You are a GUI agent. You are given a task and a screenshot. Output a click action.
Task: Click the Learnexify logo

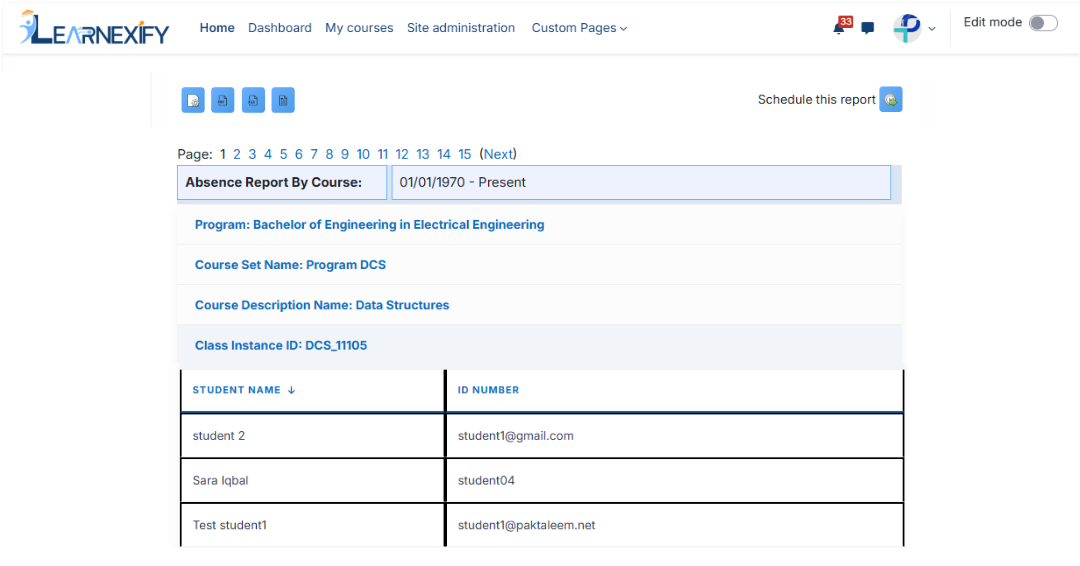click(x=94, y=28)
